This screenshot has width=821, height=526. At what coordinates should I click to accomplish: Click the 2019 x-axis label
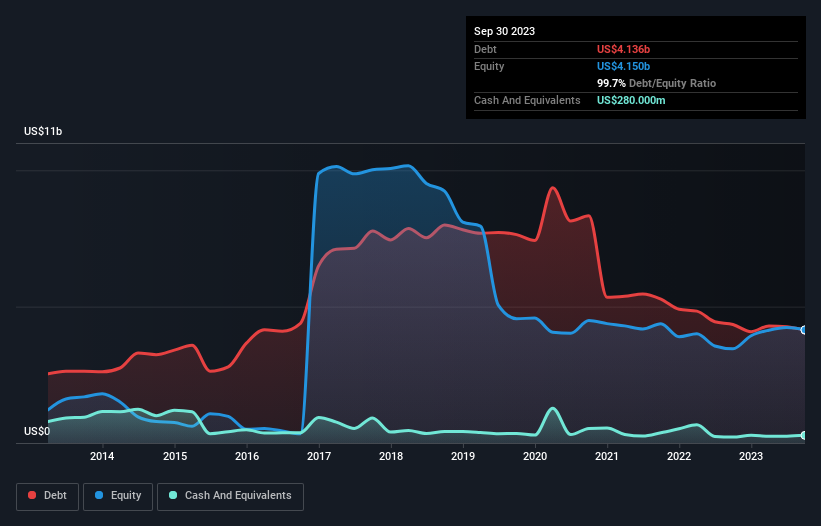(463, 456)
